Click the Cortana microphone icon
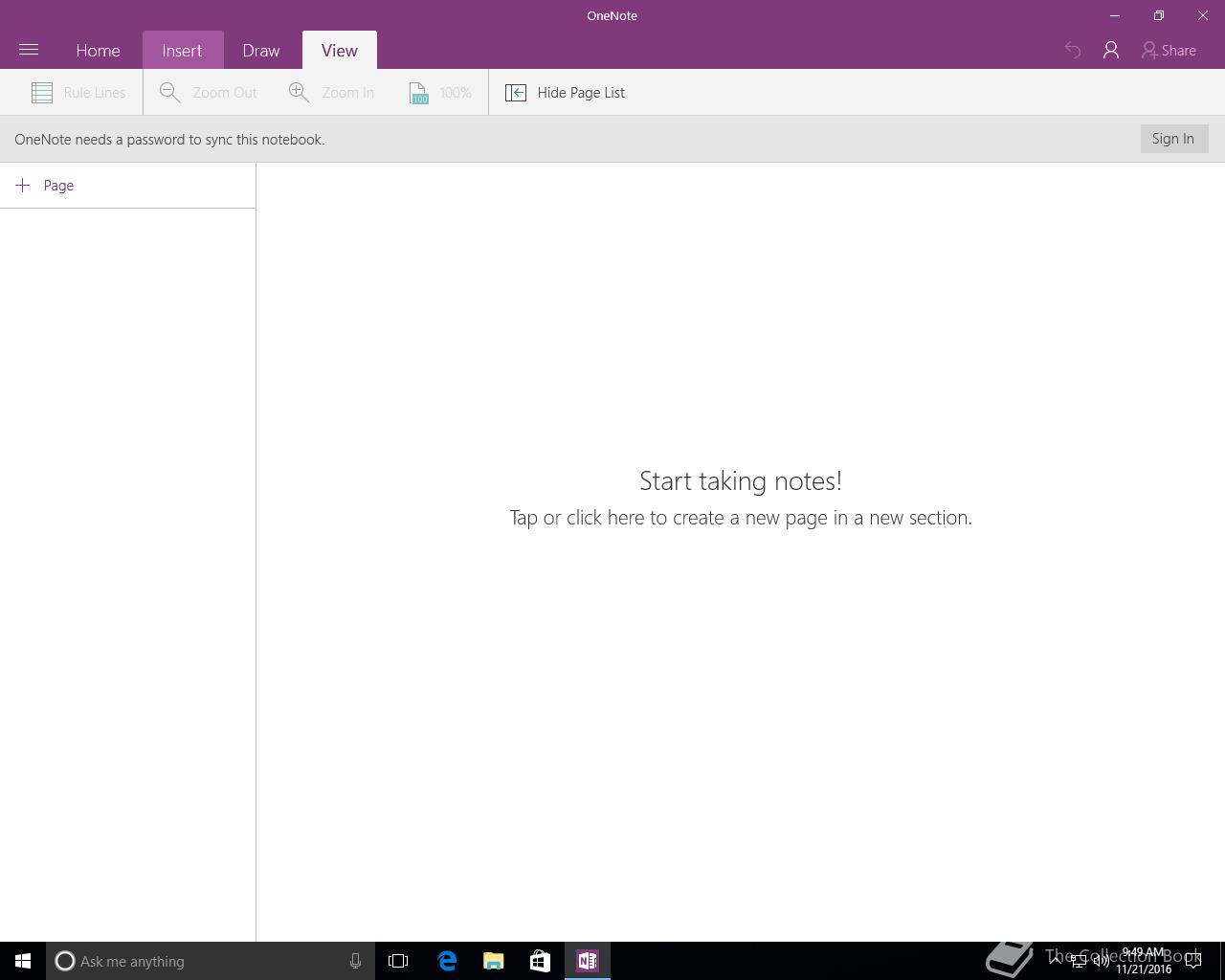The image size is (1225, 980). (x=355, y=961)
